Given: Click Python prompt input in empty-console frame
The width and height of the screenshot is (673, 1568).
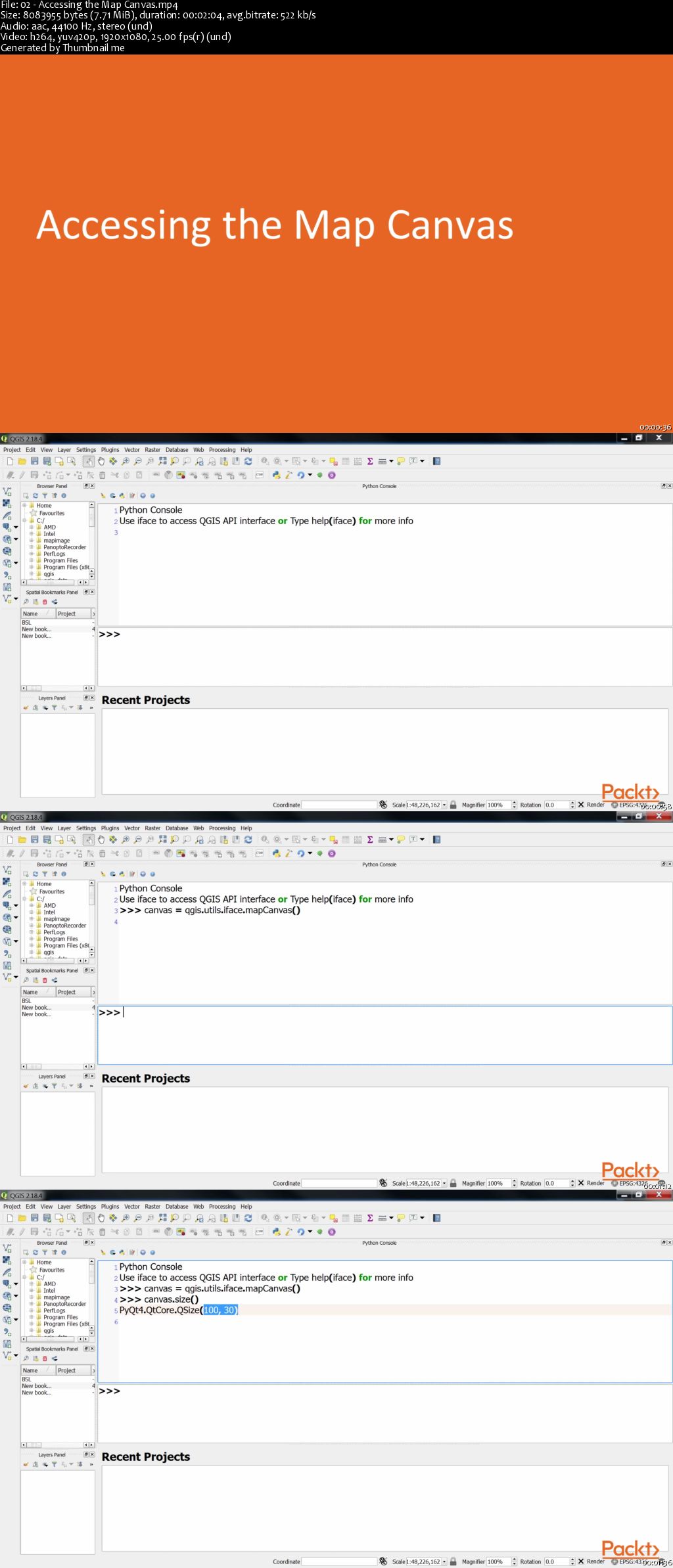Looking at the screenshot, I should tap(384, 656).
